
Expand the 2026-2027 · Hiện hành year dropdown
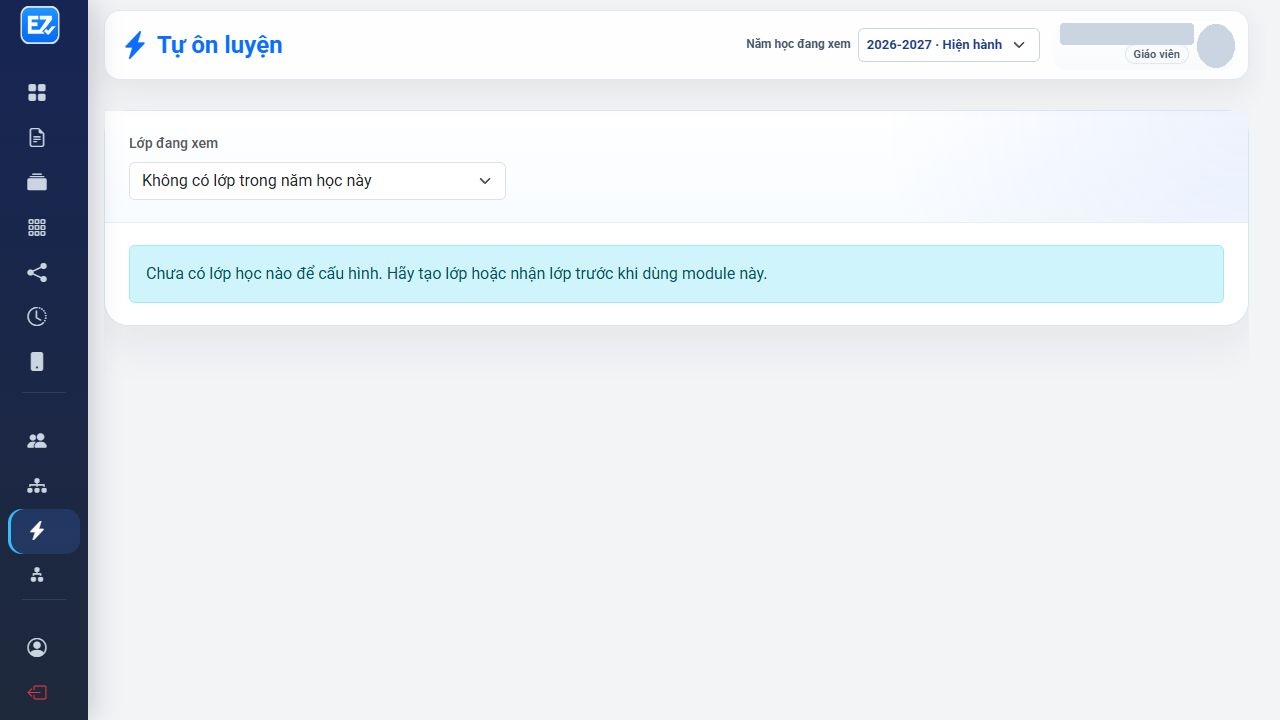pos(948,45)
